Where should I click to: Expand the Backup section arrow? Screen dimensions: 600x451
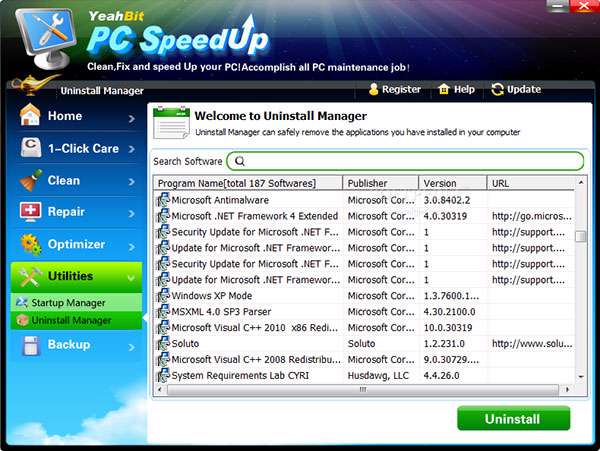[132, 345]
